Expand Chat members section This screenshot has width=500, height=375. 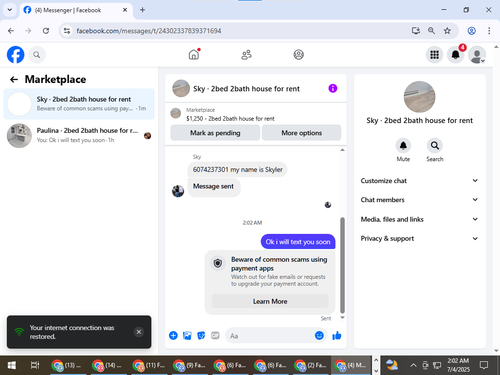pos(419,200)
